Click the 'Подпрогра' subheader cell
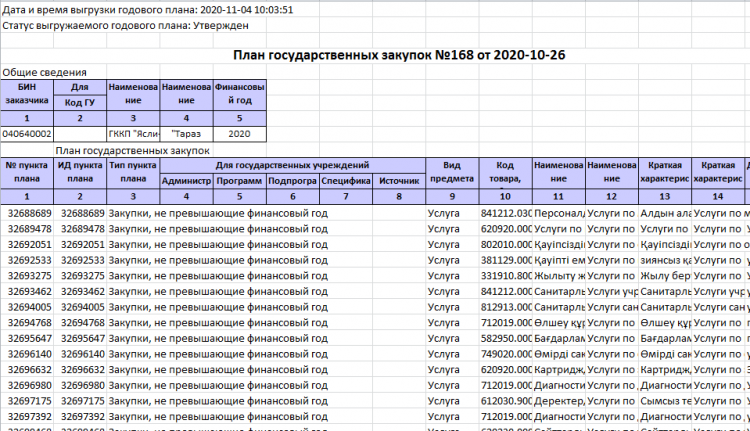The height and width of the screenshot is (431, 750). [x=293, y=181]
